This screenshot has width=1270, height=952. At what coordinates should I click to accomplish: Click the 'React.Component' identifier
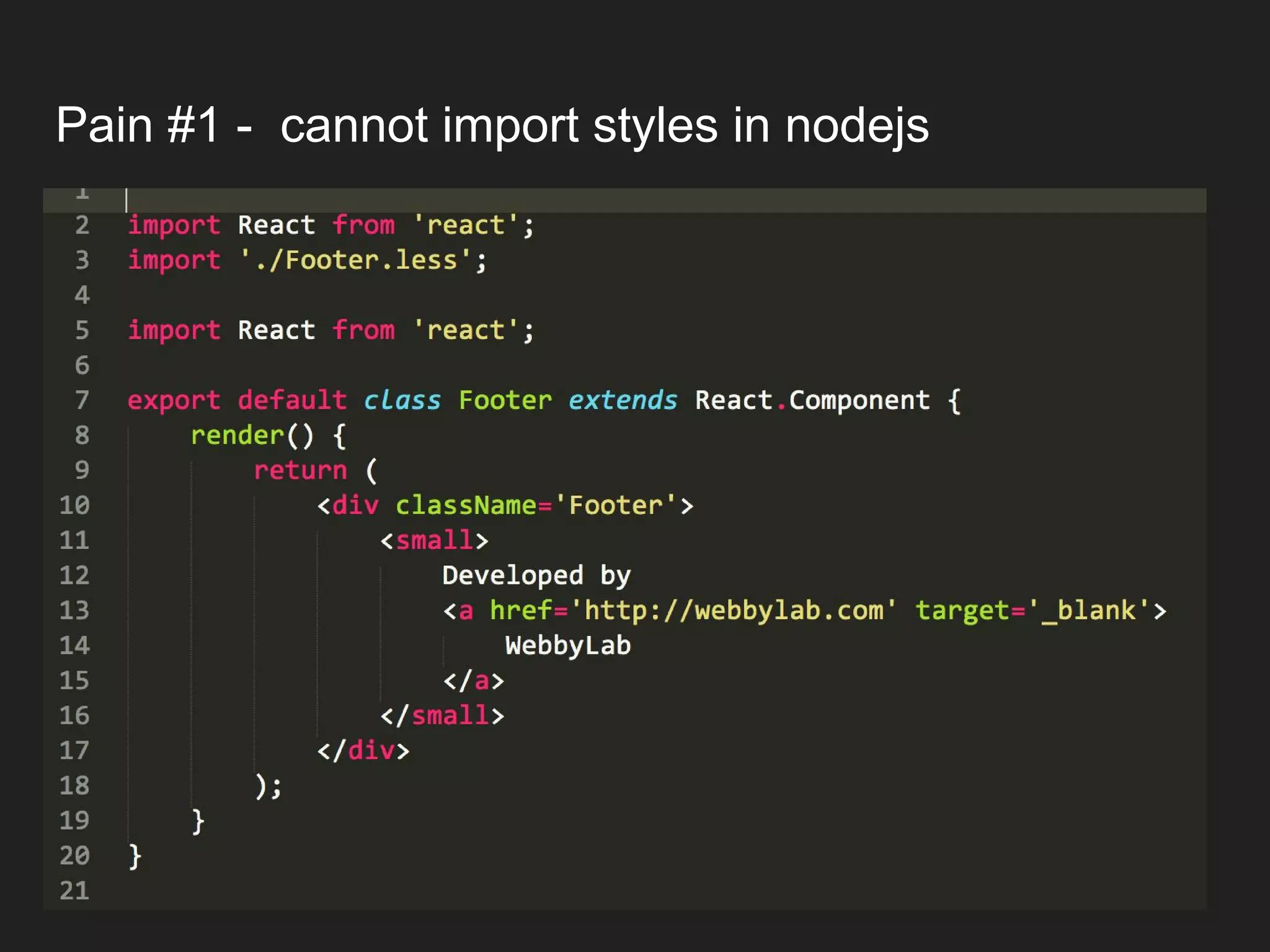pyautogui.click(x=812, y=400)
